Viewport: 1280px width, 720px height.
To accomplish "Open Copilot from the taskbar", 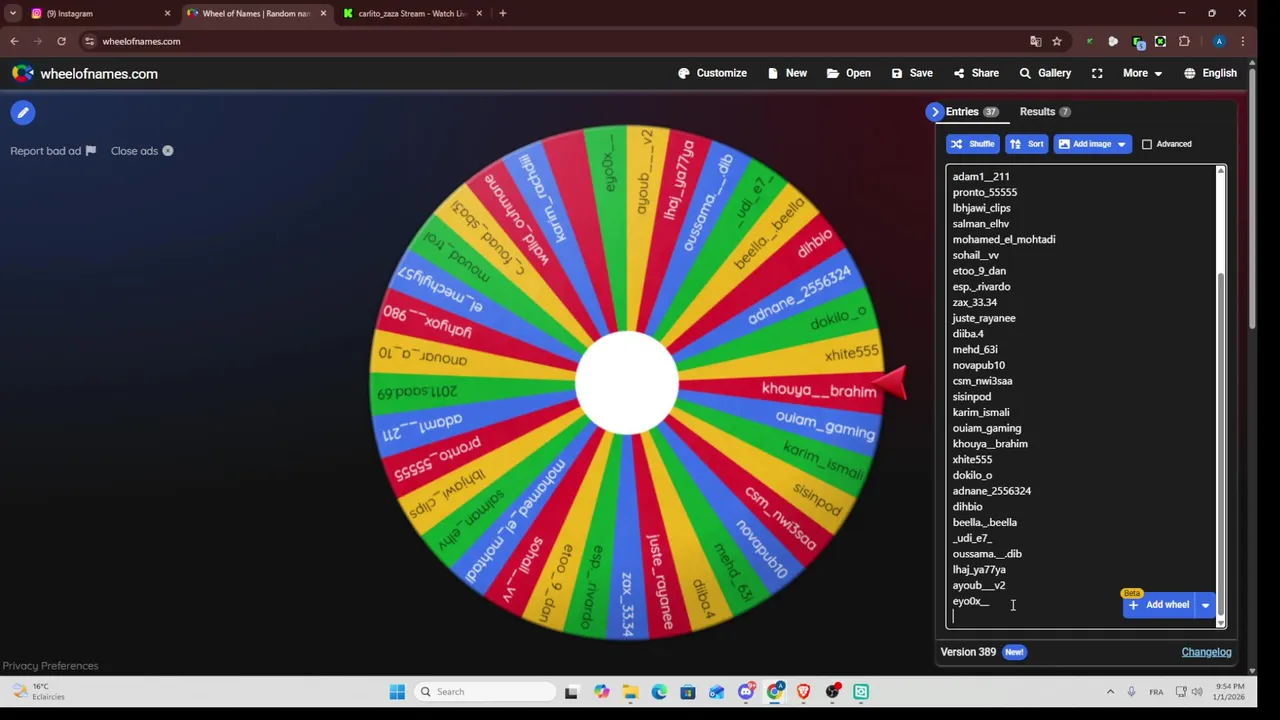I will tap(601, 692).
